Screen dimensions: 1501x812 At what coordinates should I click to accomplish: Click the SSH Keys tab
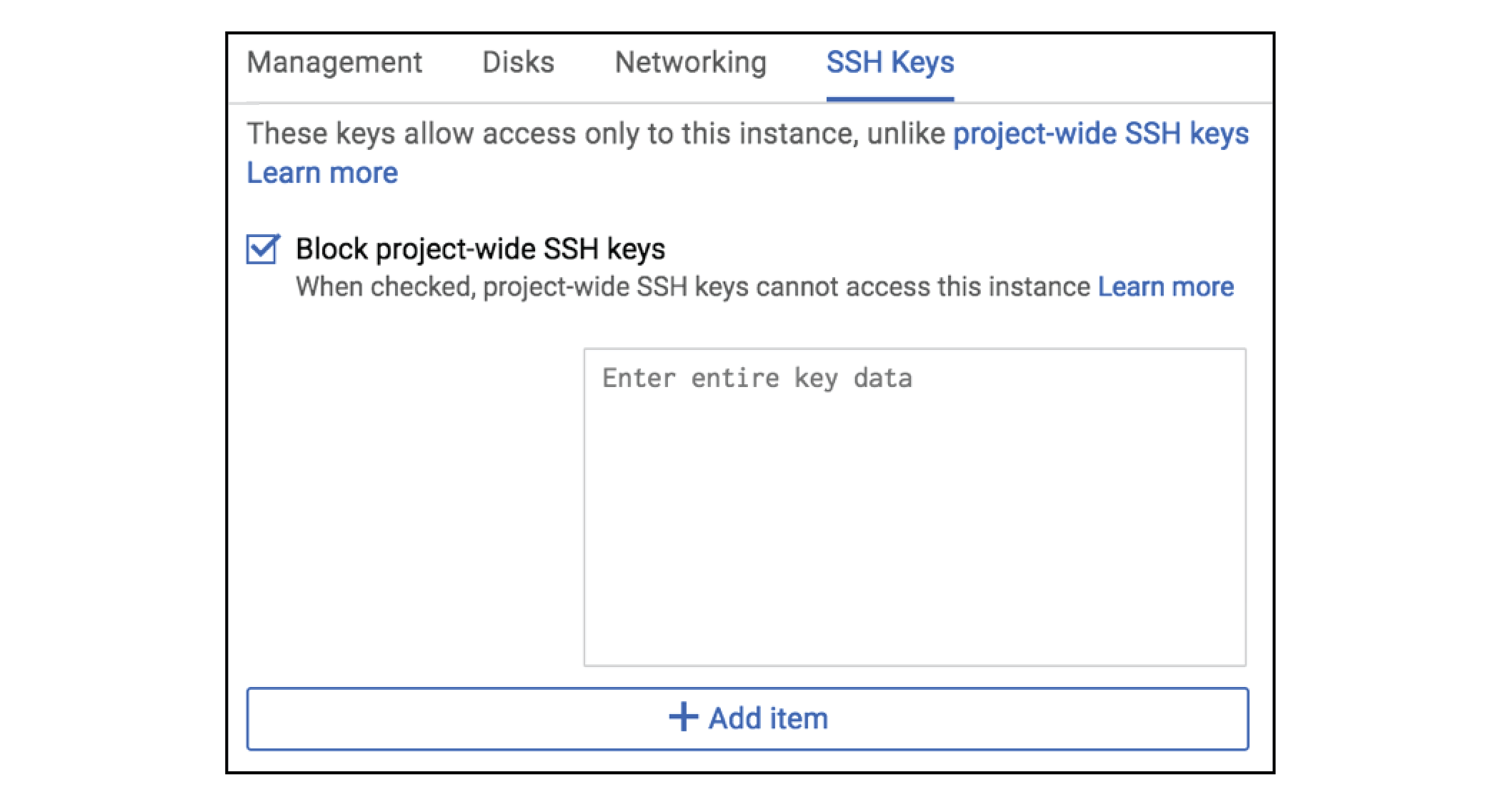point(889,63)
